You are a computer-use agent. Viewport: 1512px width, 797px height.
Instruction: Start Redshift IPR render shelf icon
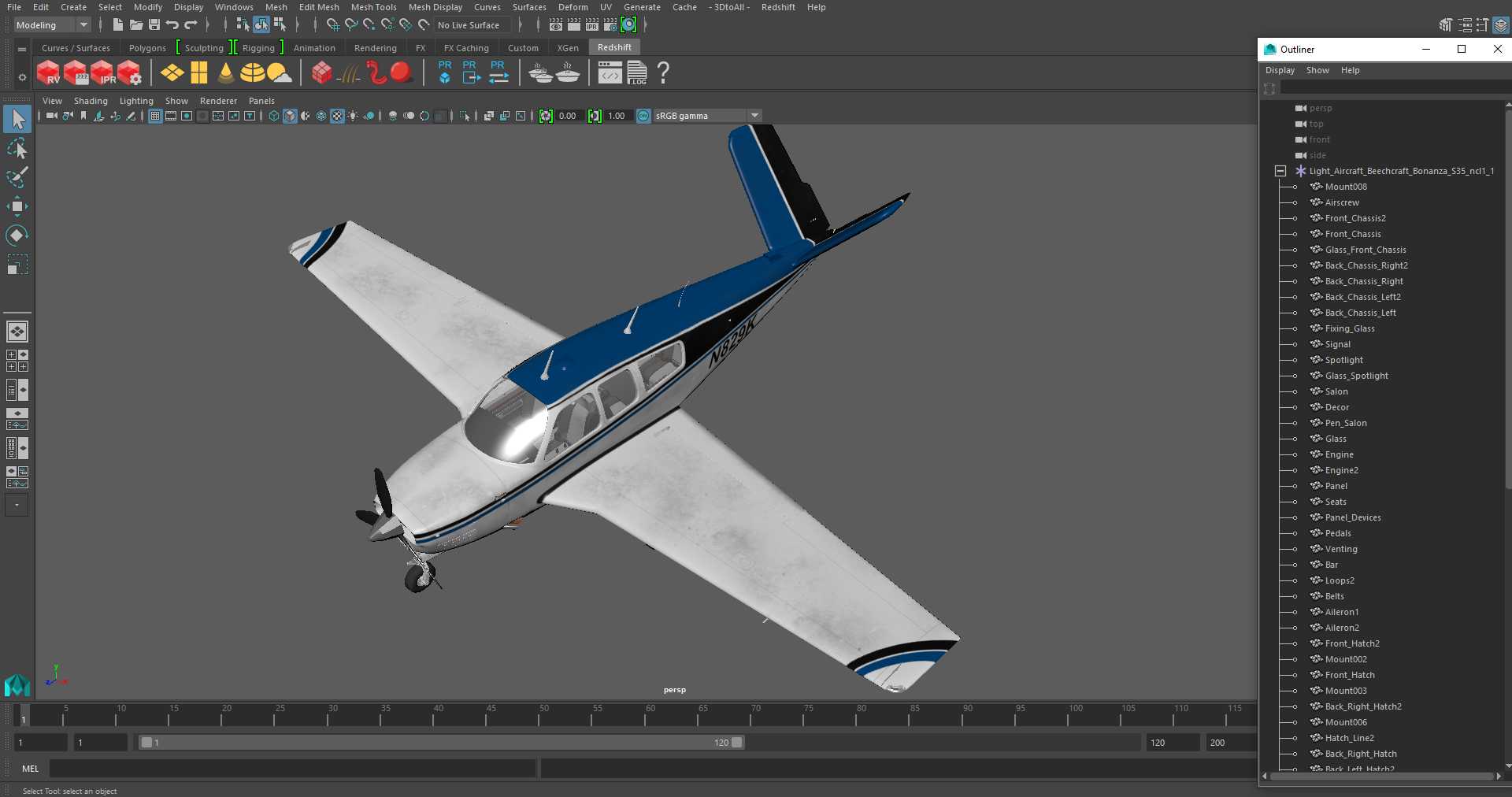(x=102, y=73)
